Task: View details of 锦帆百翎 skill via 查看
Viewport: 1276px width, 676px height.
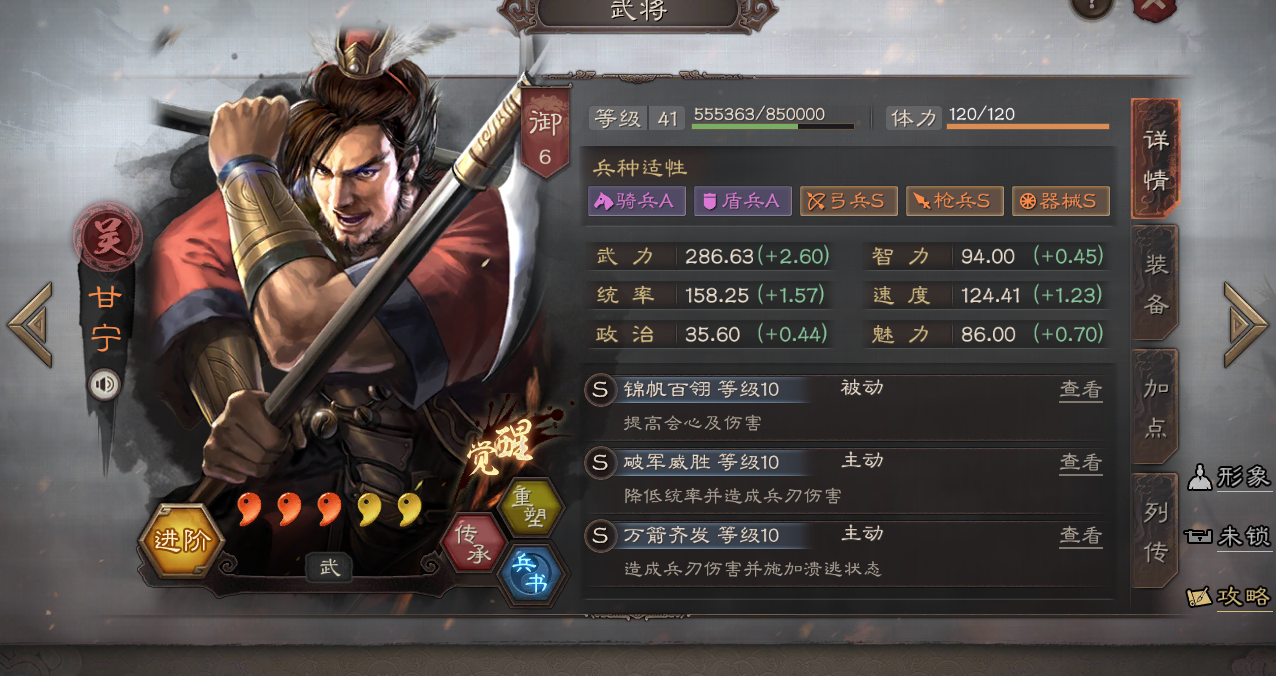Action: pyautogui.click(x=1081, y=390)
